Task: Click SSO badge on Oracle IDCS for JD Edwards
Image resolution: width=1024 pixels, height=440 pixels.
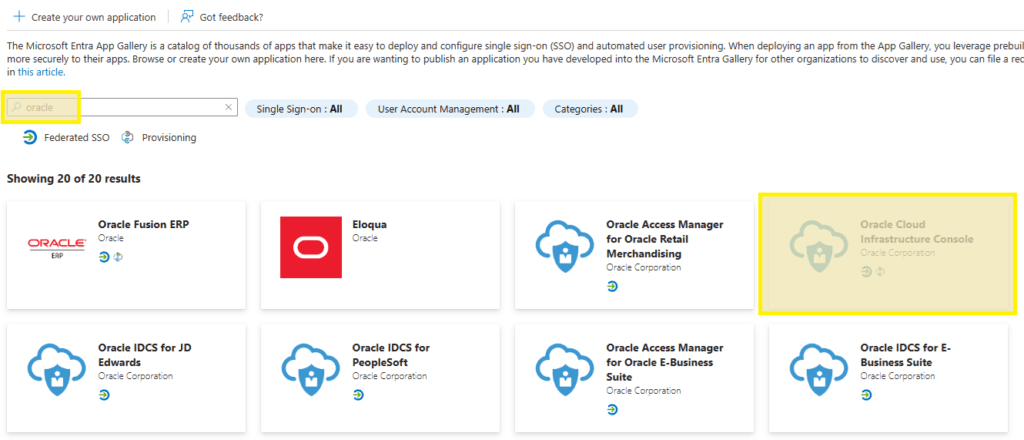Action: point(104,394)
